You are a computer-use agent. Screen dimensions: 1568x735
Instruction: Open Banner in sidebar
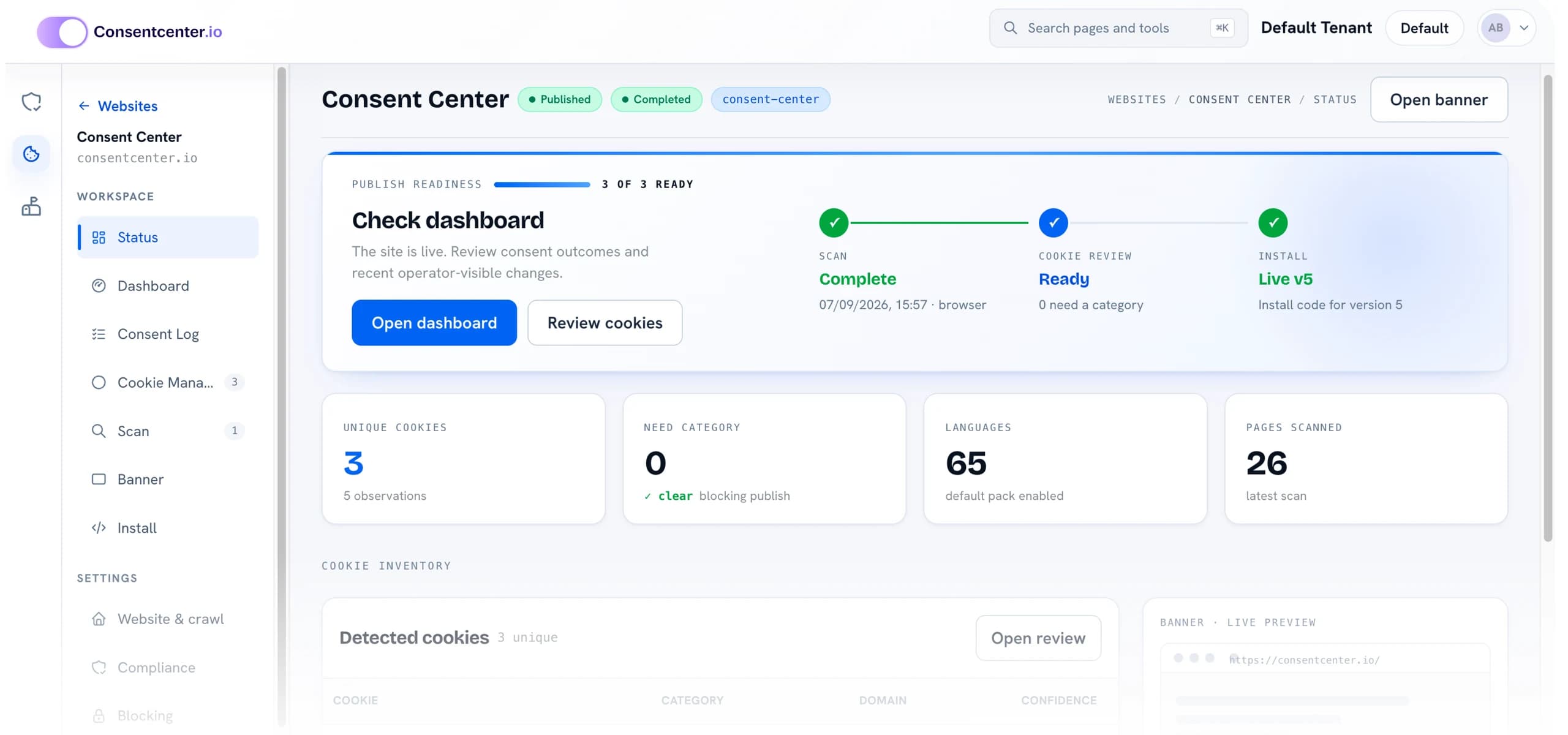coord(168,480)
